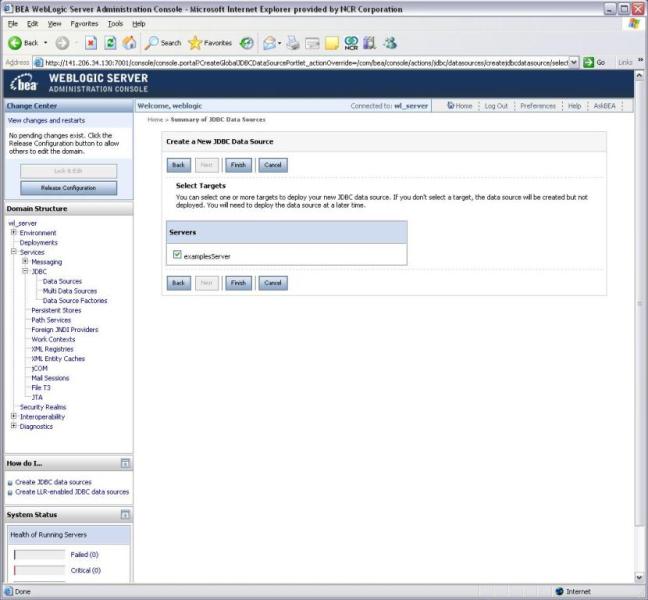Click the bottom Back button in wizard

click(x=179, y=283)
